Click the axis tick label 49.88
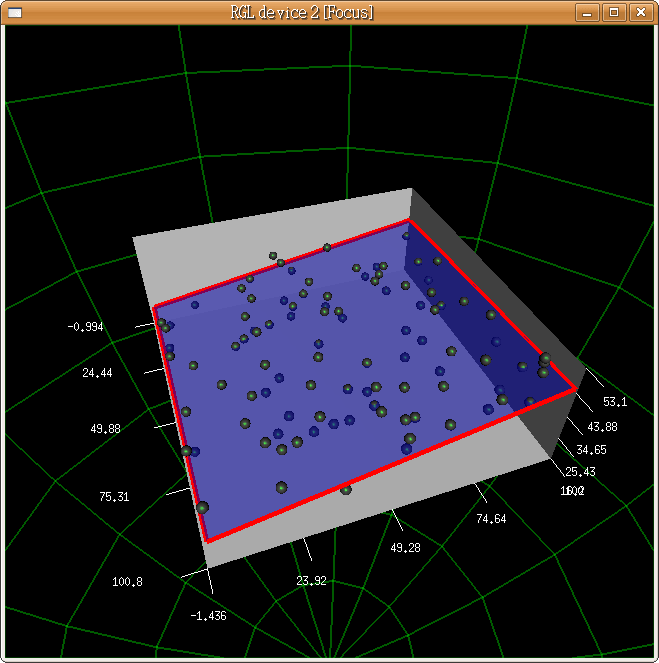This screenshot has width=659, height=663. (105, 428)
